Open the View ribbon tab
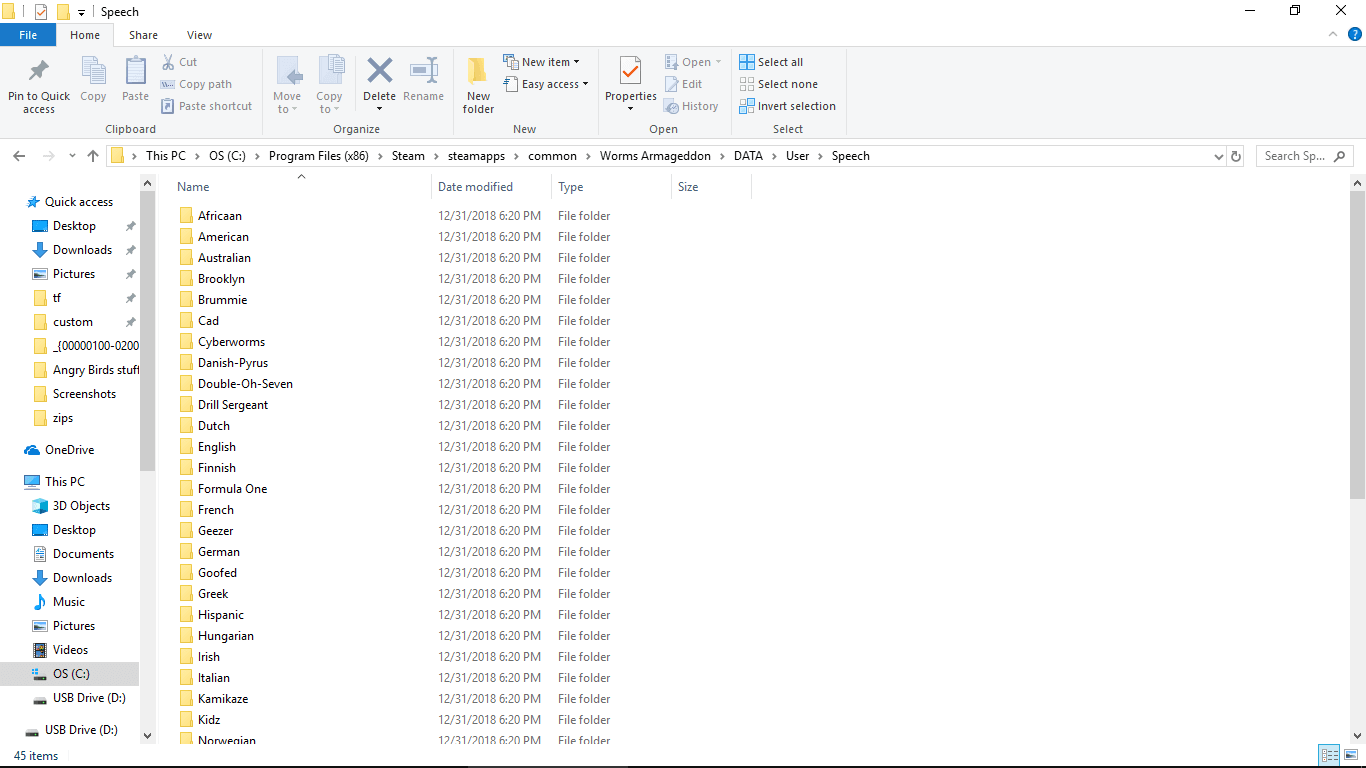The image size is (1366, 768). tap(199, 35)
